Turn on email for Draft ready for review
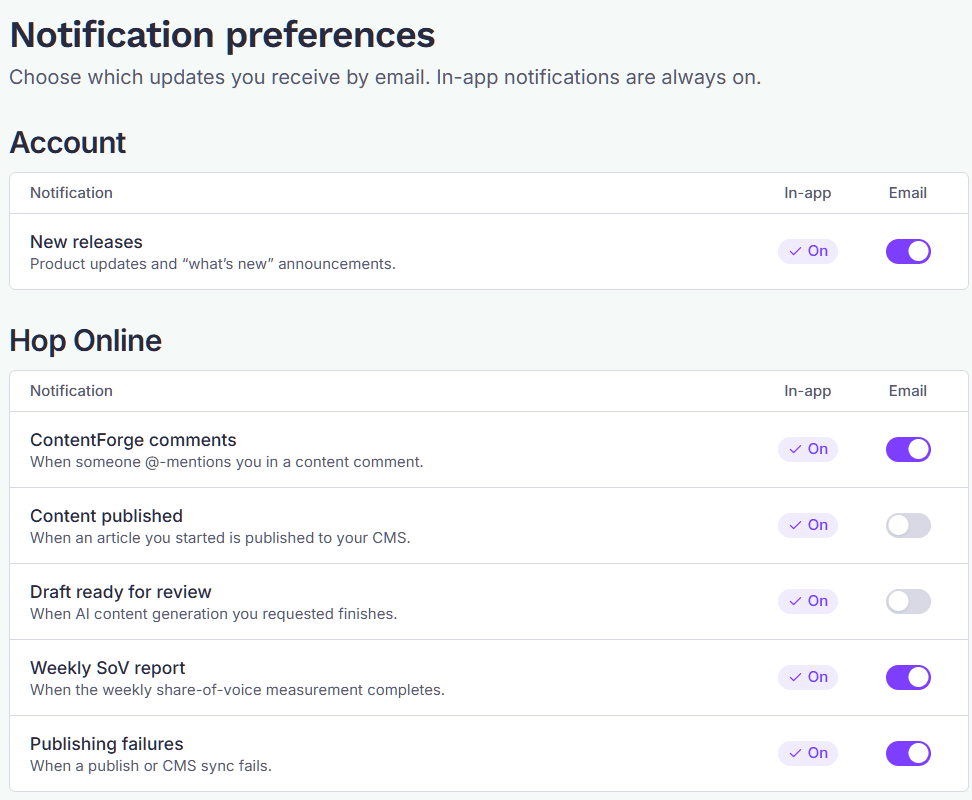This screenshot has width=972, height=800. pos(908,601)
